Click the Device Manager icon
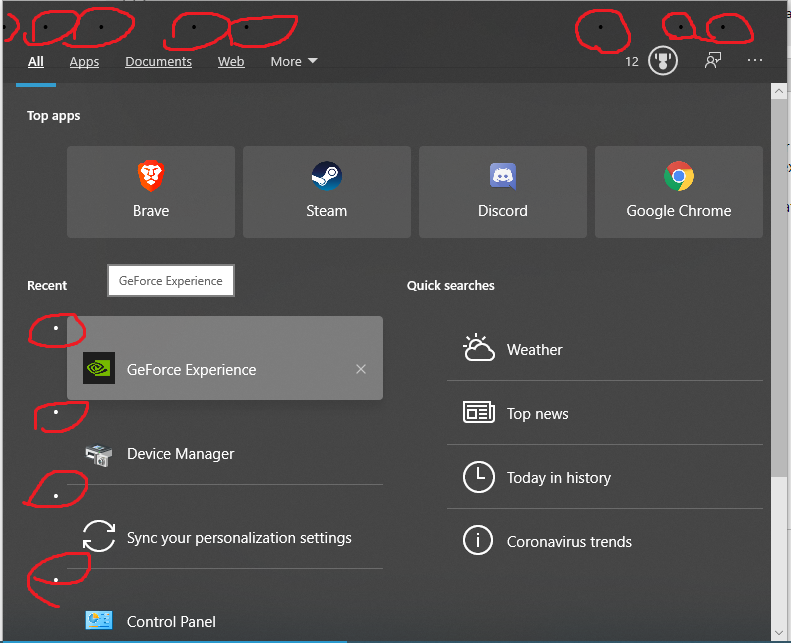The image size is (791, 643). pos(99,454)
